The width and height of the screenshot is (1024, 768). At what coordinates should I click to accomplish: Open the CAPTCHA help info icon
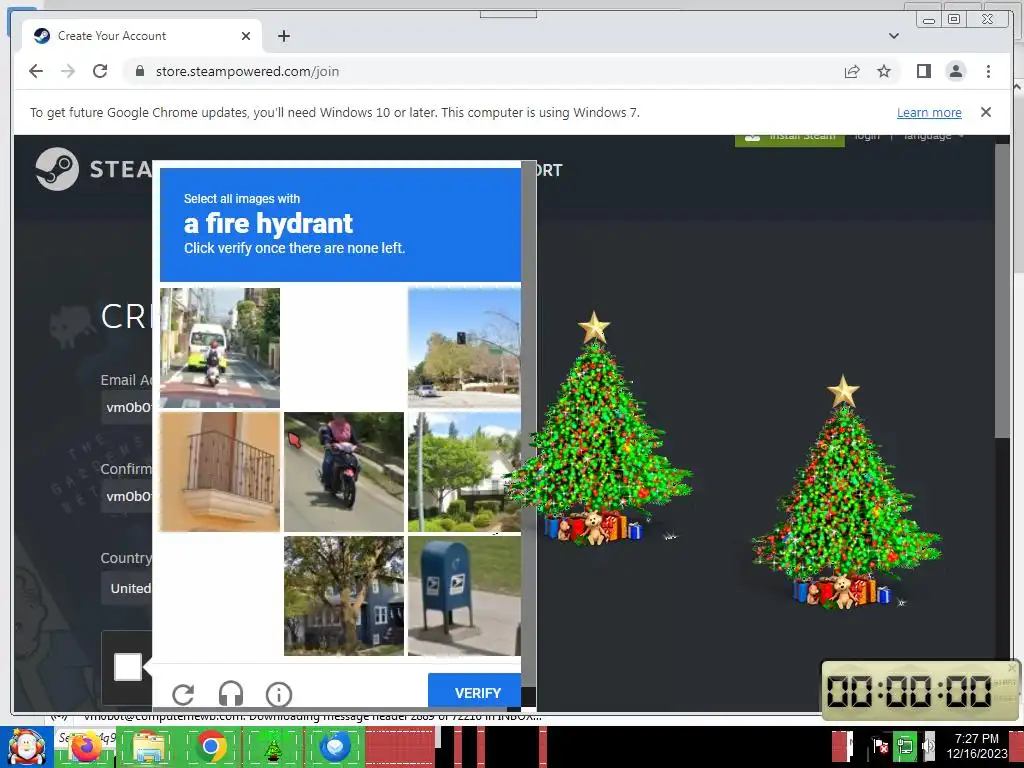pos(279,694)
